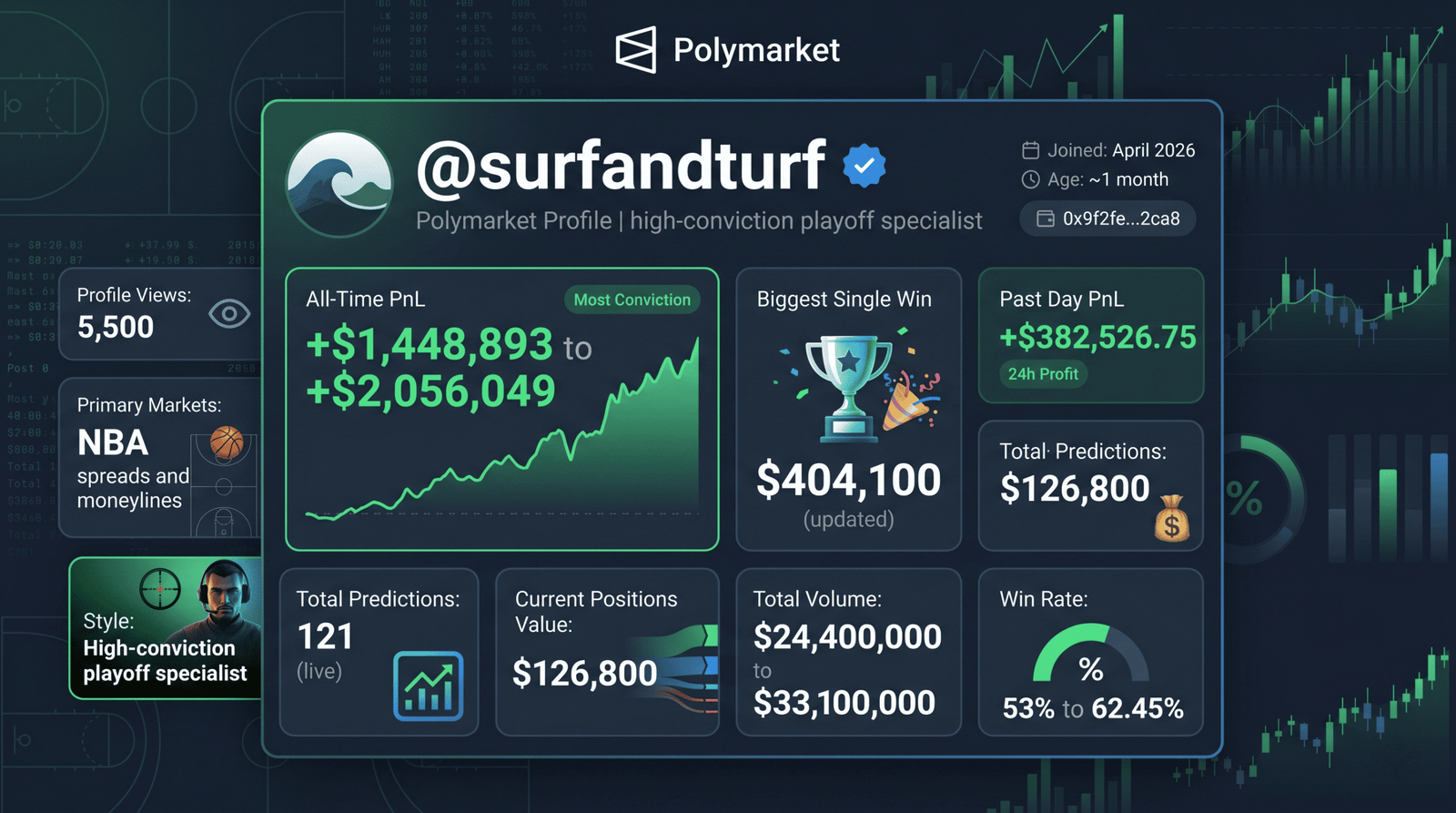
Task: Open the wave profile avatar
Action: point(339,183)
